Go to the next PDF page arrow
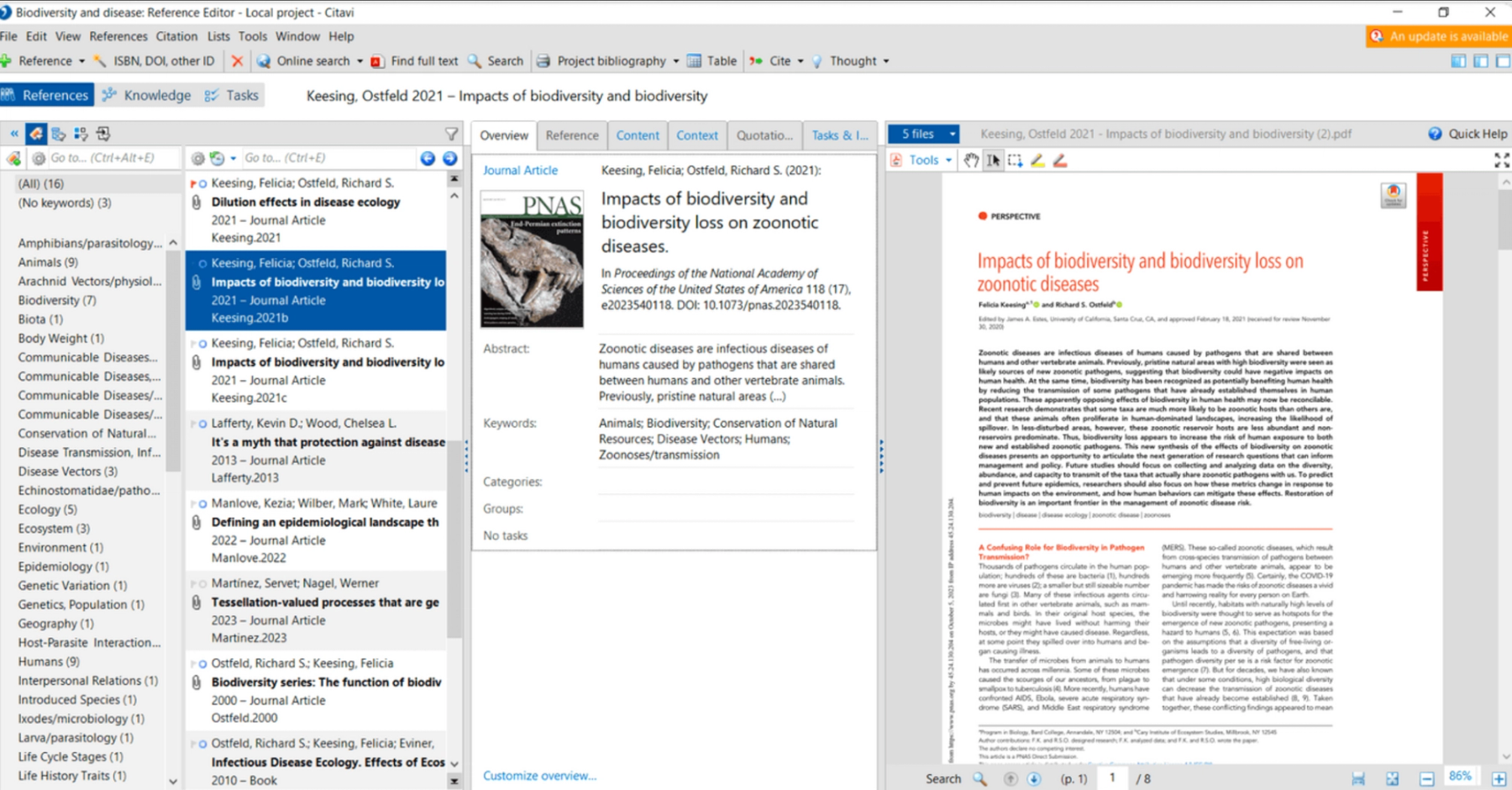Viewport: 1512px width, 790px height. coord(1034,779)
